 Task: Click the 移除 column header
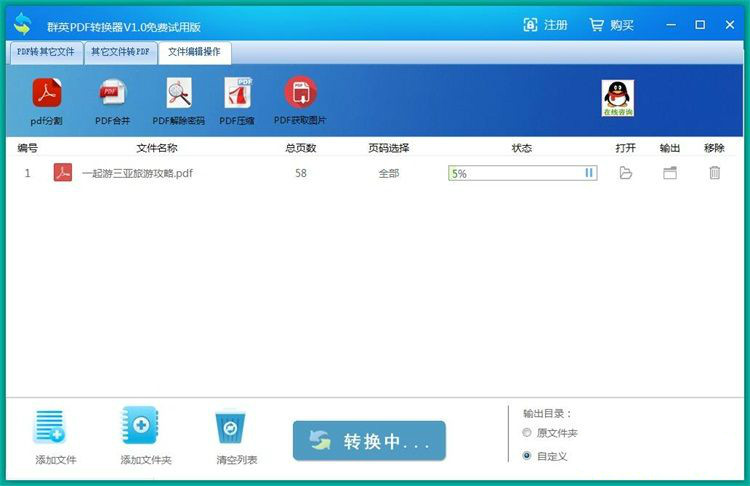714,148
